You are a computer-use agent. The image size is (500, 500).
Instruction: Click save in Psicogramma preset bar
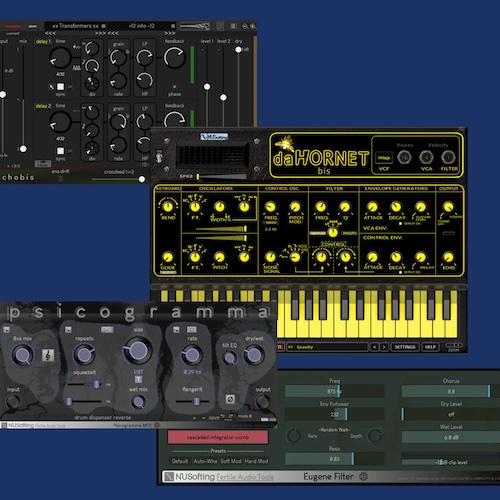tap(214, 418)
